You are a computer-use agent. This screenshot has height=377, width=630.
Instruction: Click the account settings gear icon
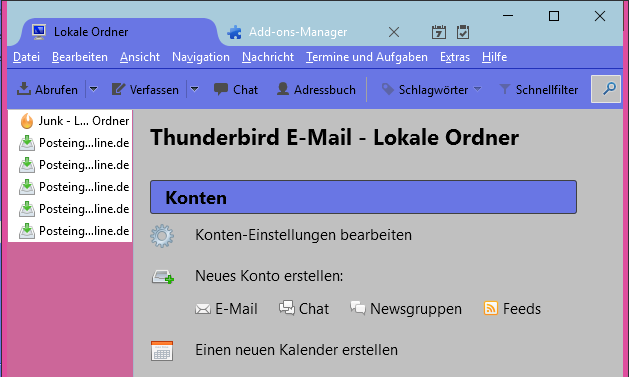[x=162, y=236]
